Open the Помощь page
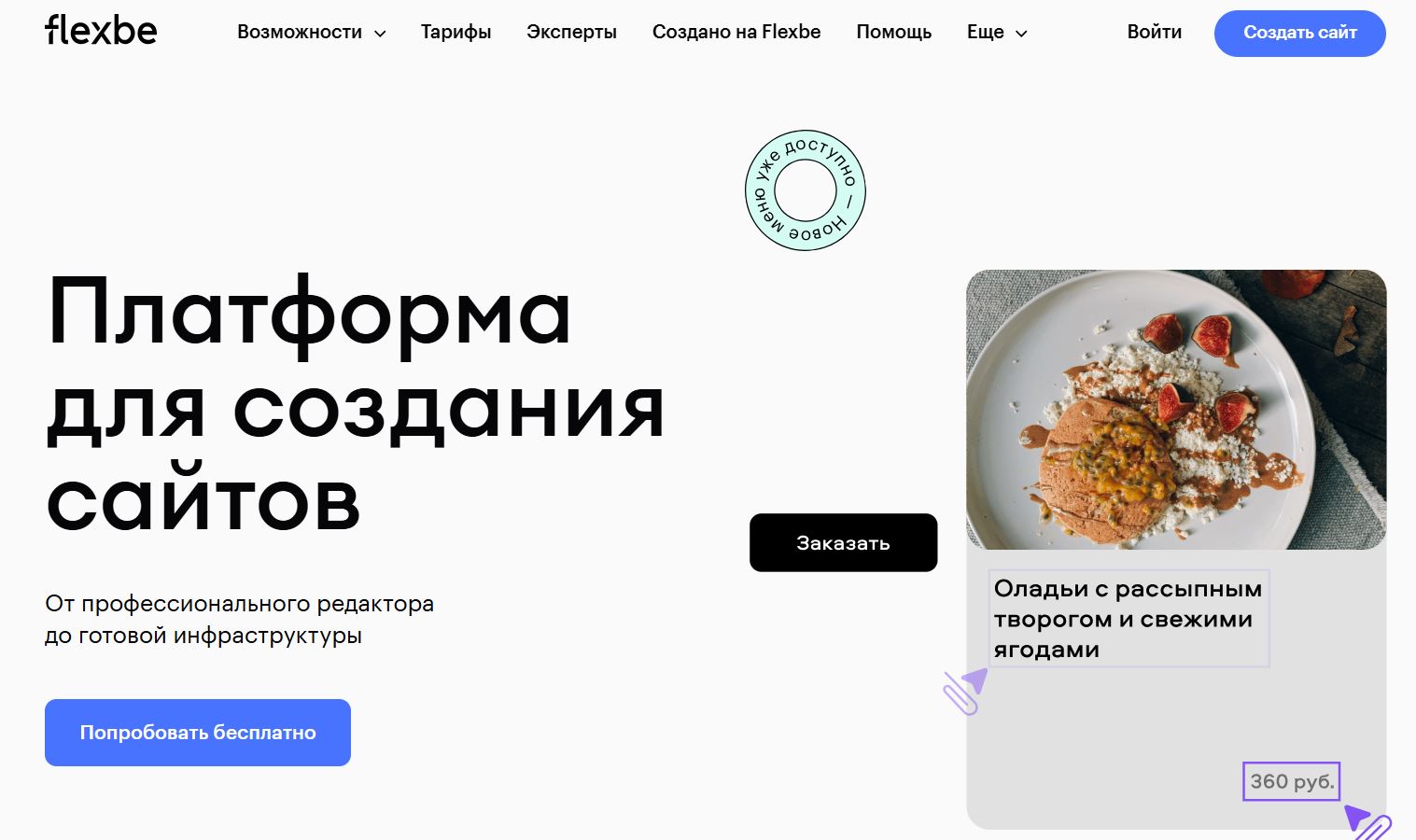Image resolution: width=1416 pixels, height=840 pixels. [894, 32]
